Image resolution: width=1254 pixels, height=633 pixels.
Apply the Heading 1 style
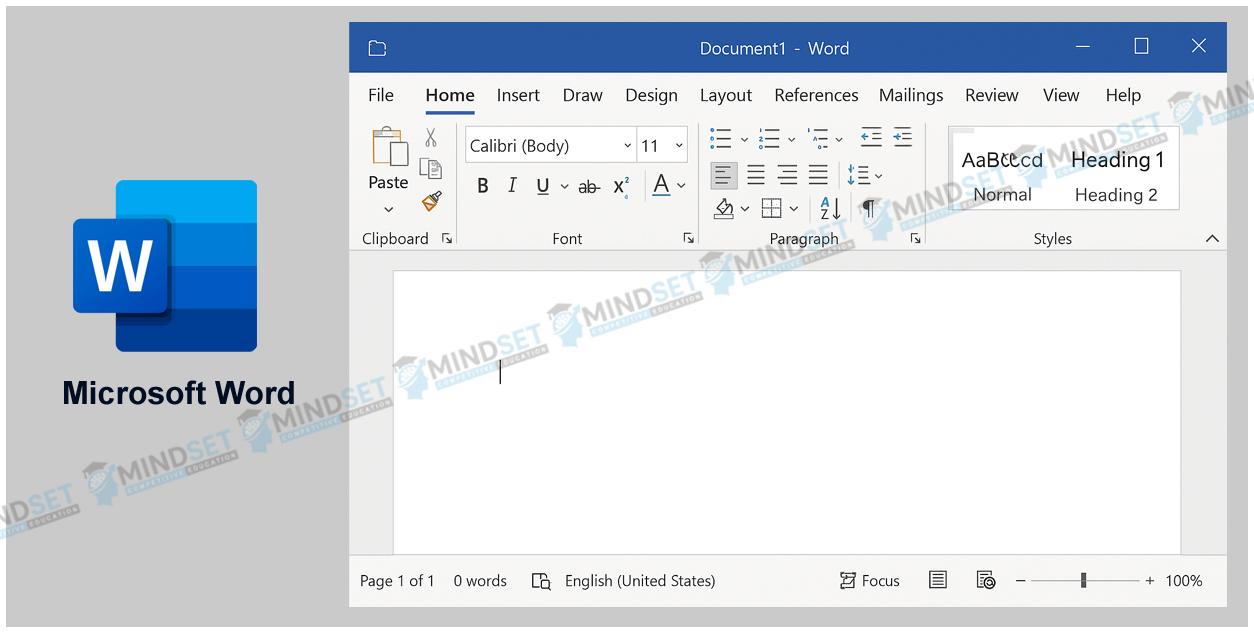pyautogui.click(x=1117, y=160)
